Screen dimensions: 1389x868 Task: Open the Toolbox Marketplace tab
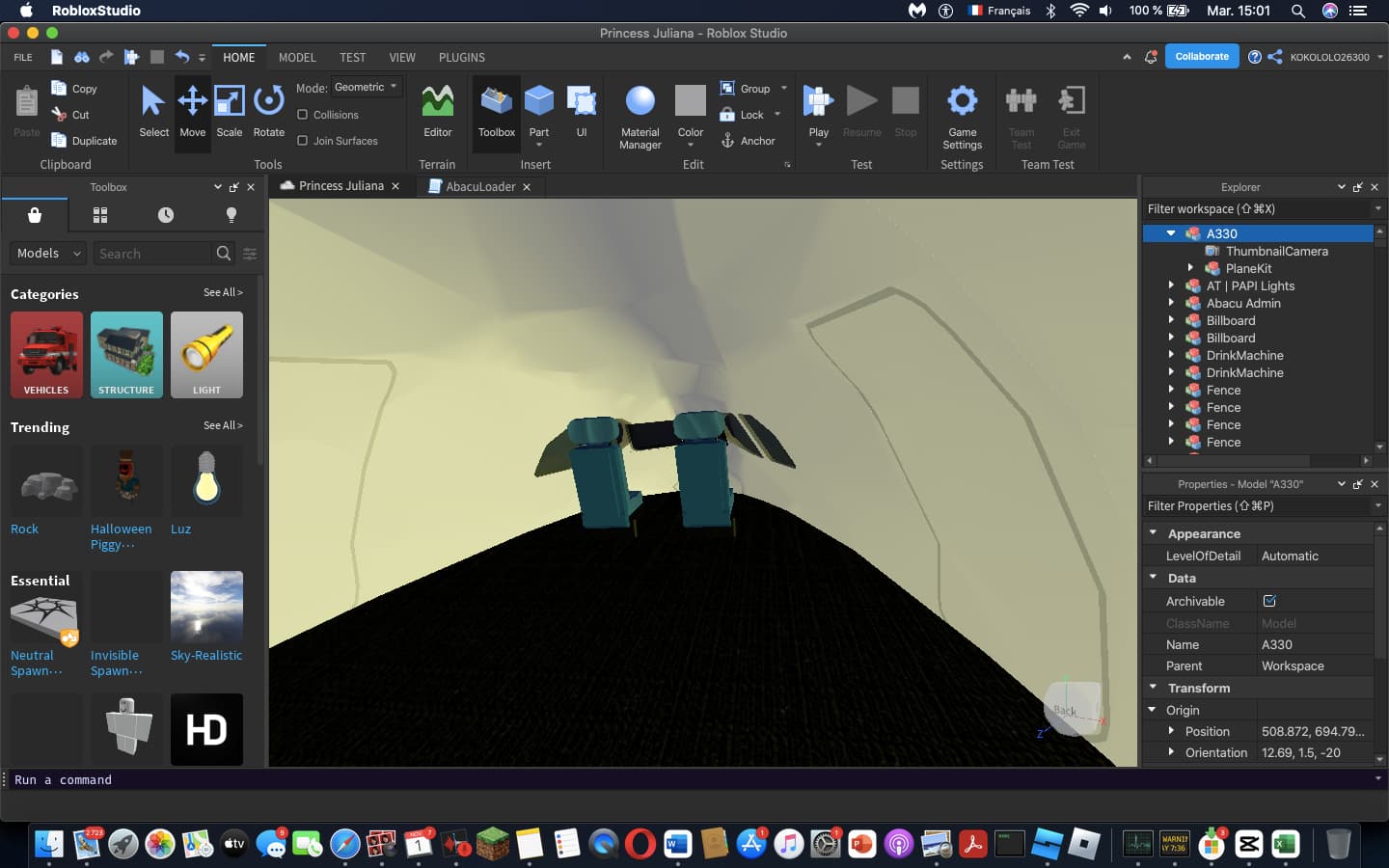[35, 215]
